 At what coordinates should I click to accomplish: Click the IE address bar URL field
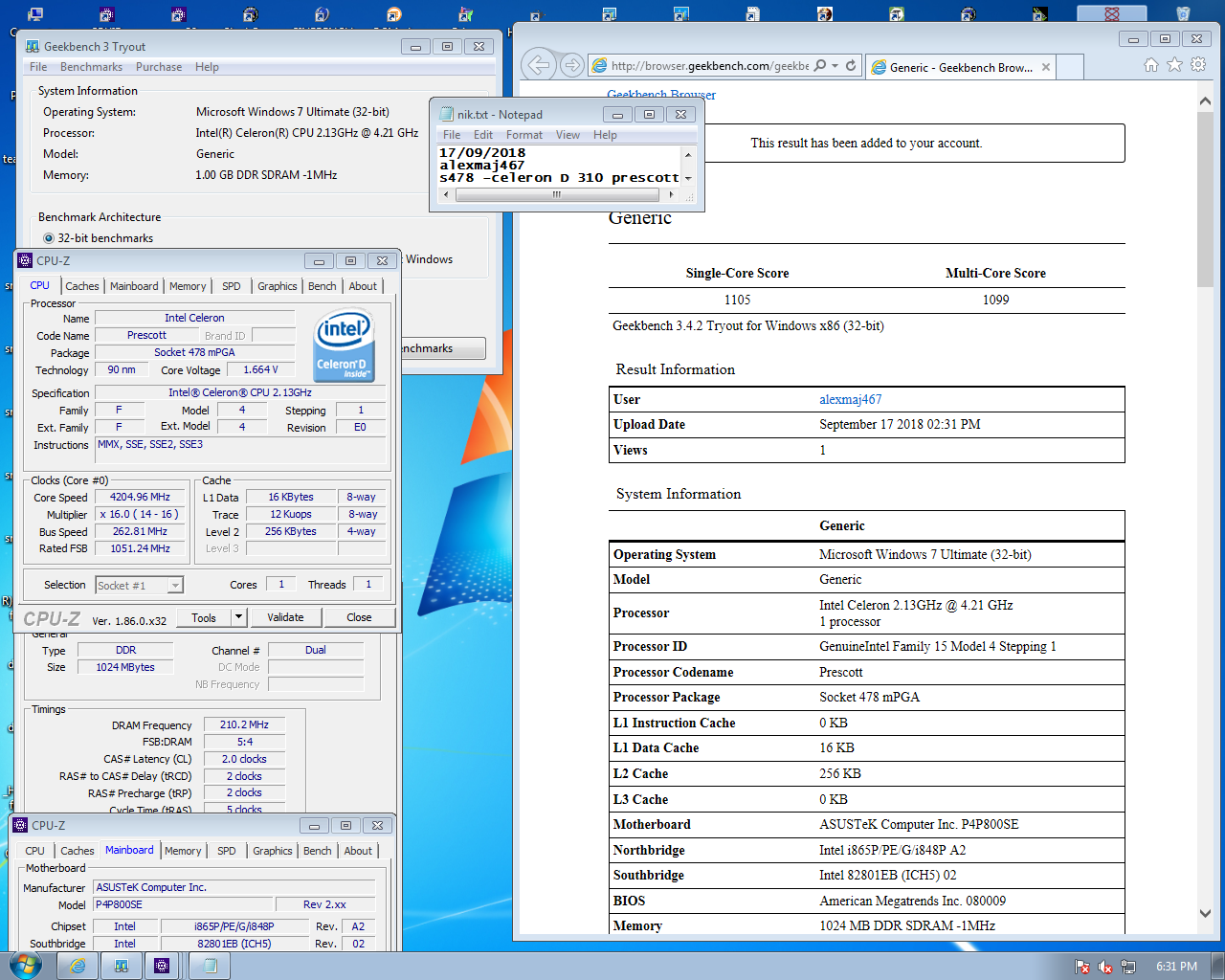(709, 66)
